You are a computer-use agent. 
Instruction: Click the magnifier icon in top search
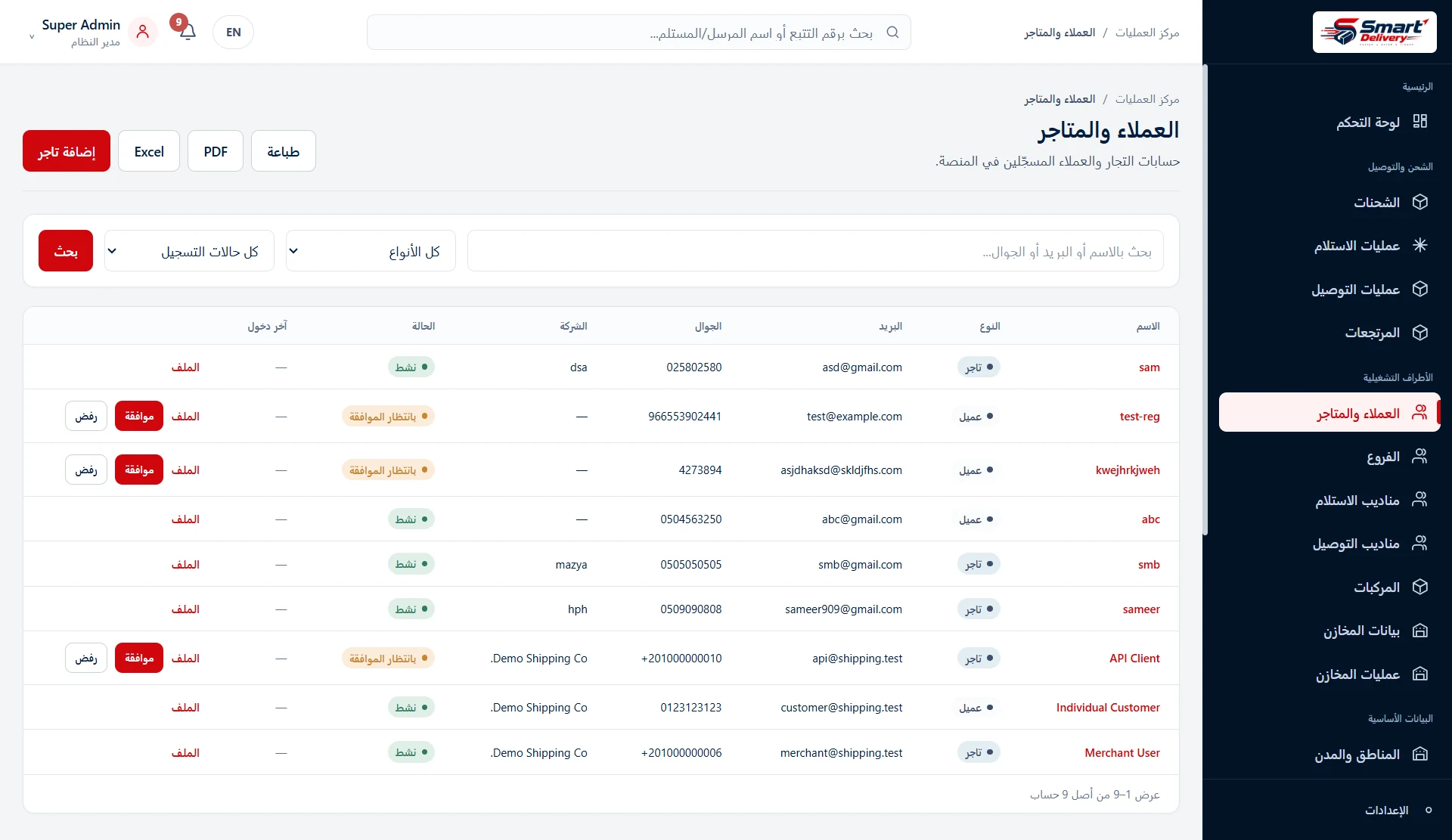coord(892,33)
